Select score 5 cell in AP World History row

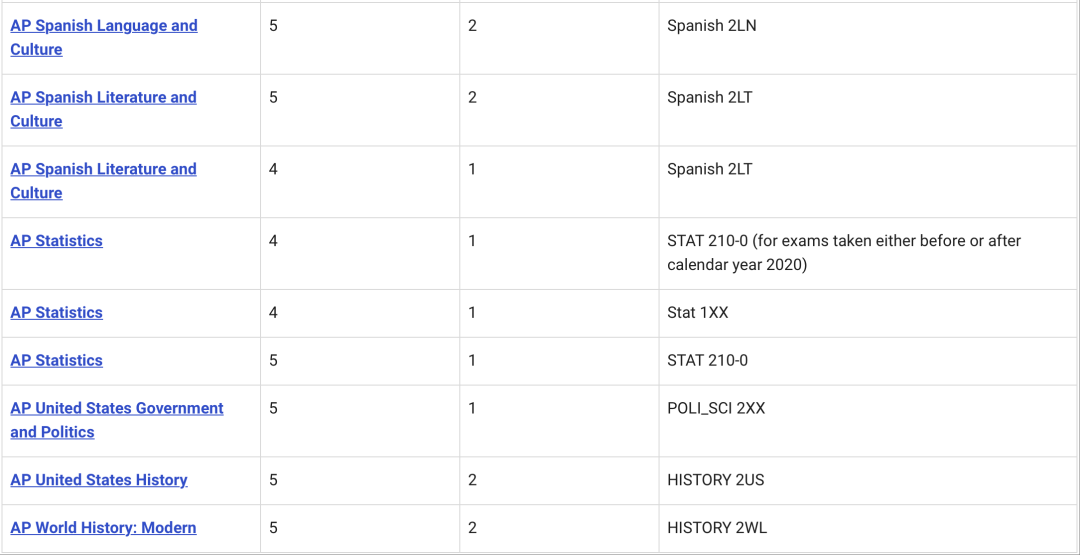click(x=273, y=528)
